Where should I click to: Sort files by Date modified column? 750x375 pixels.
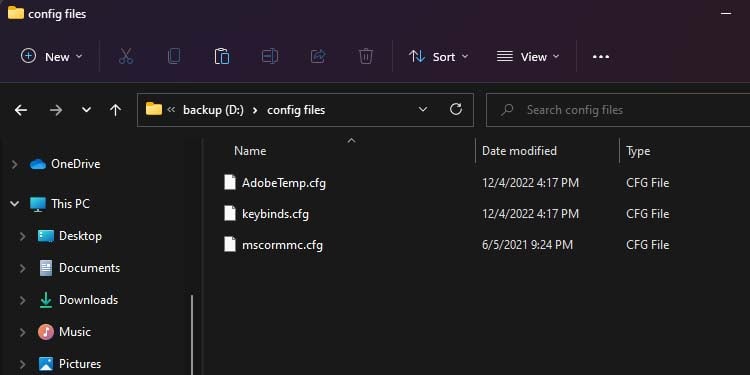(x=519, y=151)
